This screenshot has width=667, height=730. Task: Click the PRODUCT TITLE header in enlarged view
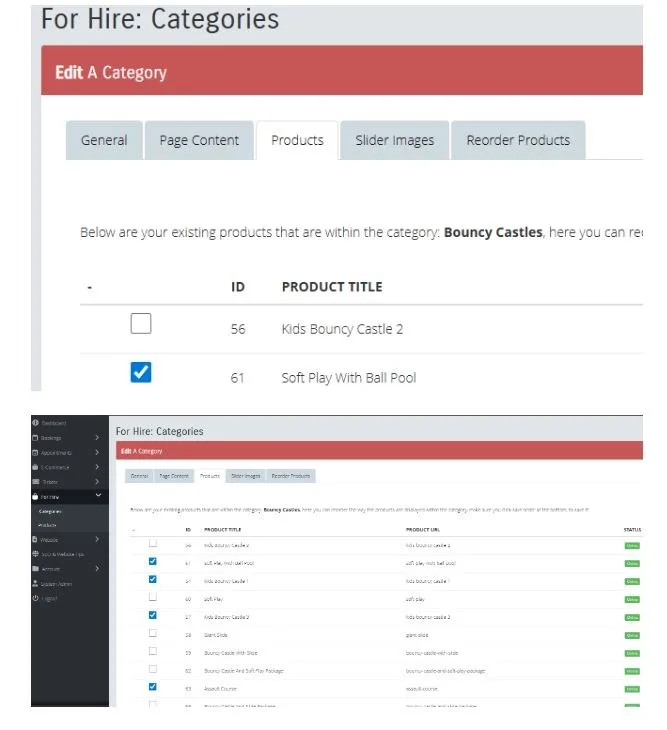[332, 287]
